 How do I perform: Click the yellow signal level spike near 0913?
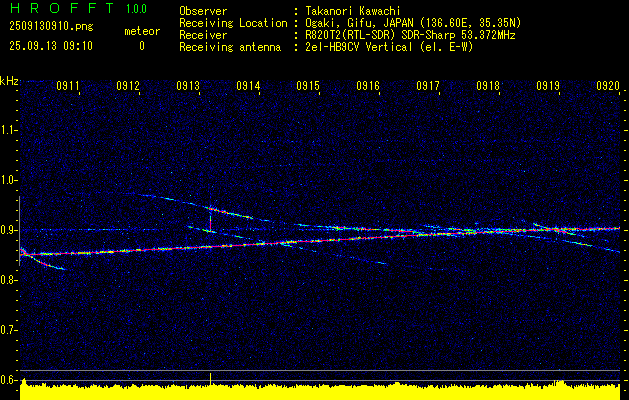pyautogui.click(x=210, y=379)
